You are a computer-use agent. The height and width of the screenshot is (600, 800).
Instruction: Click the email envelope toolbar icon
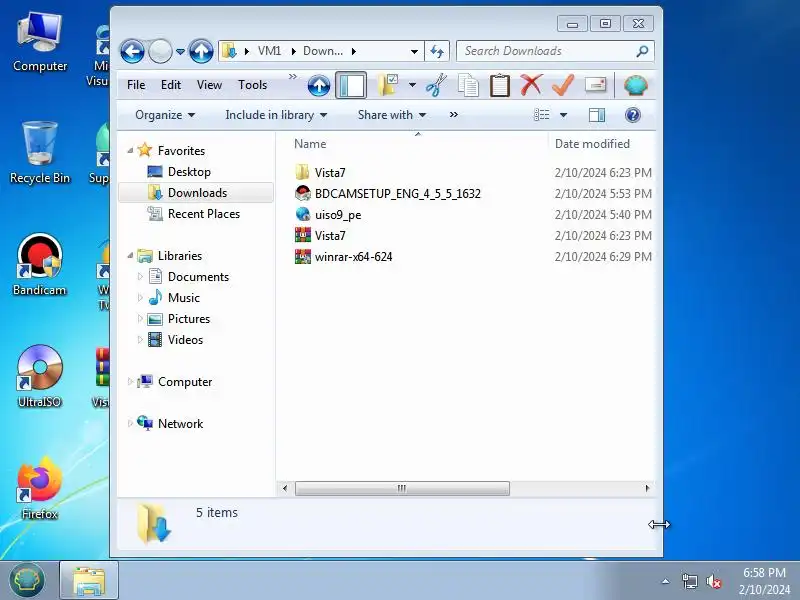click(x=595, y=85)
